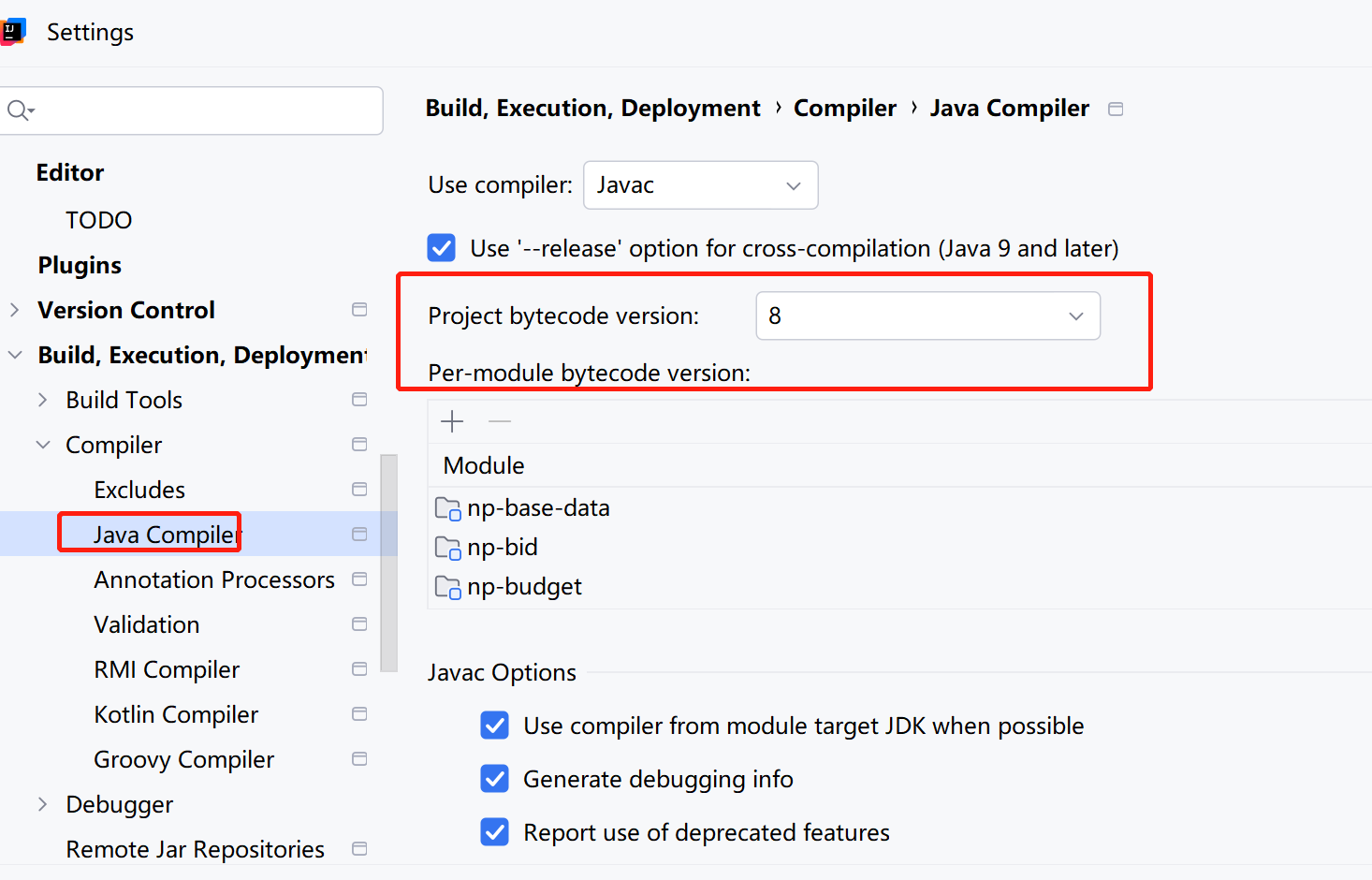Viewport: 1372px width, 880px height.
Task: Collapse the Compiler tree node
Action: [x=42, y=445]
